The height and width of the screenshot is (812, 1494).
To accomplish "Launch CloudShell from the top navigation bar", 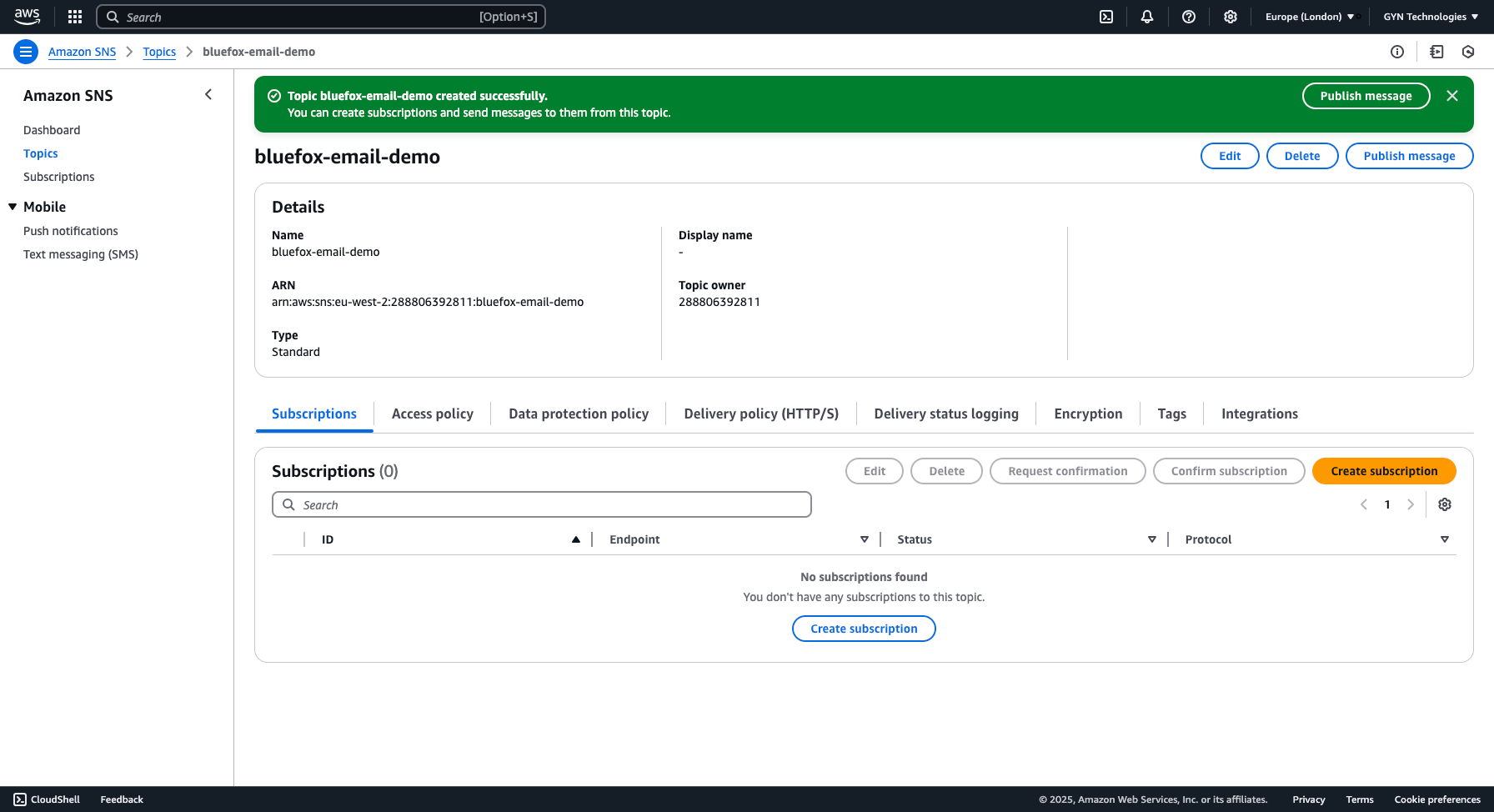I will pos(1105,16).
